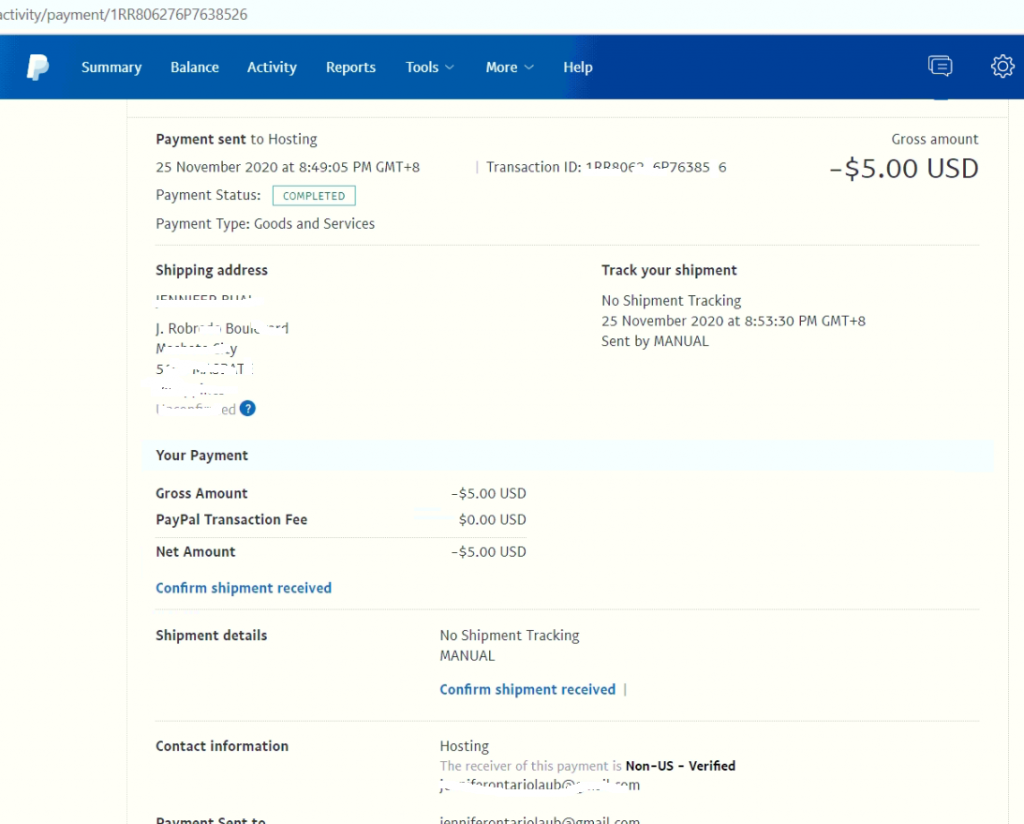Click the Shipping address heading
The width and height of the screenshot is (1024, 824).
(x=212, y=270)
